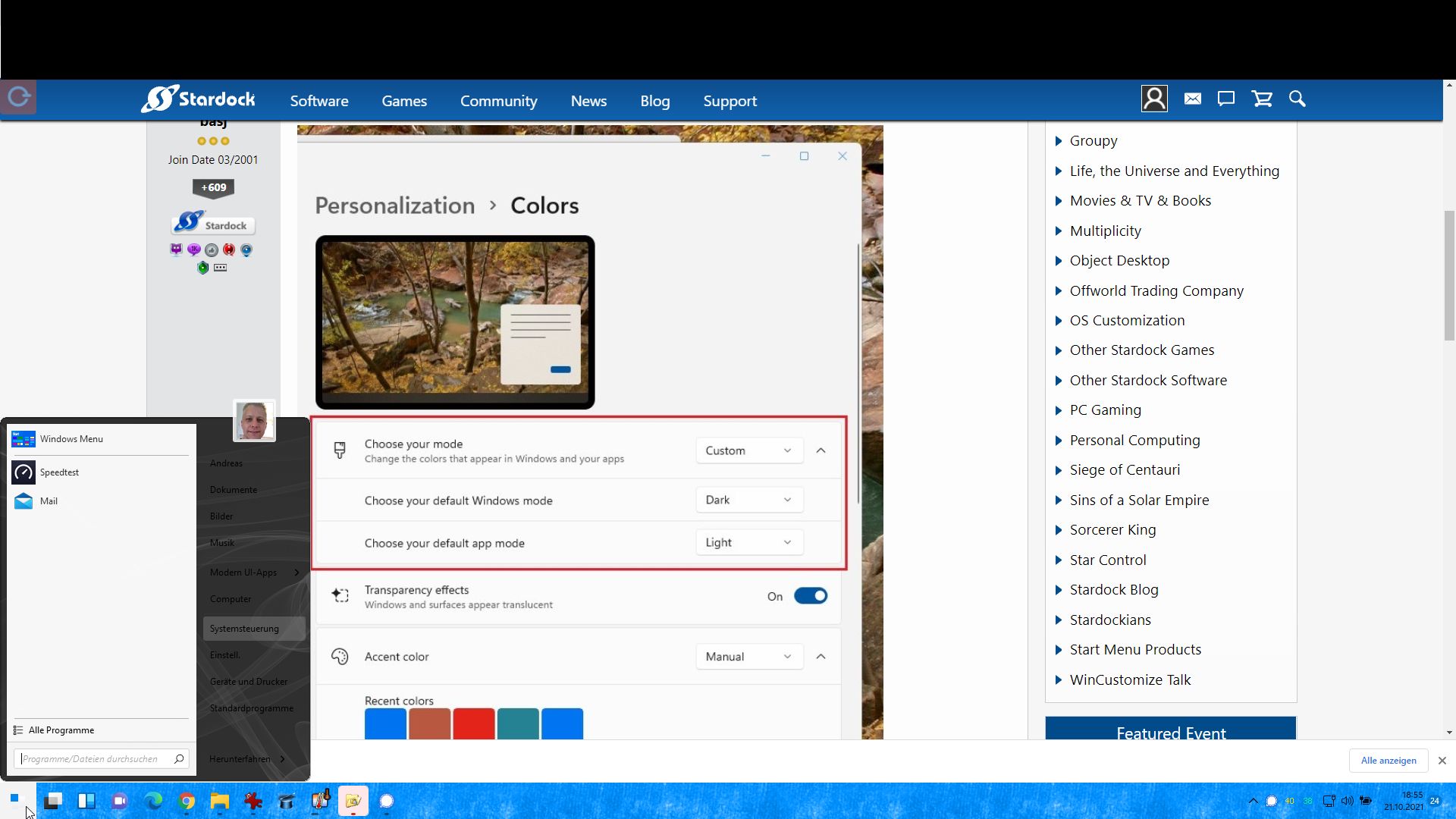
Task: Launch Microsoft Edge from the taskbar
Action: point(153,801)
